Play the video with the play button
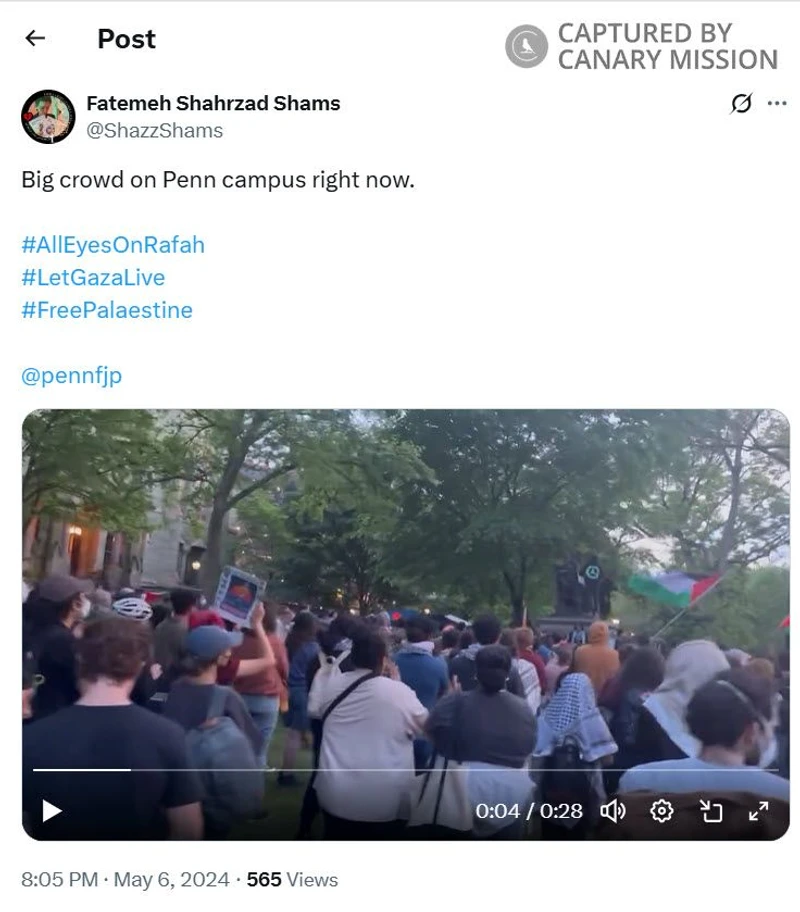Image resolution: width=800 pixels, height=912 pixels. pos(52,811)
